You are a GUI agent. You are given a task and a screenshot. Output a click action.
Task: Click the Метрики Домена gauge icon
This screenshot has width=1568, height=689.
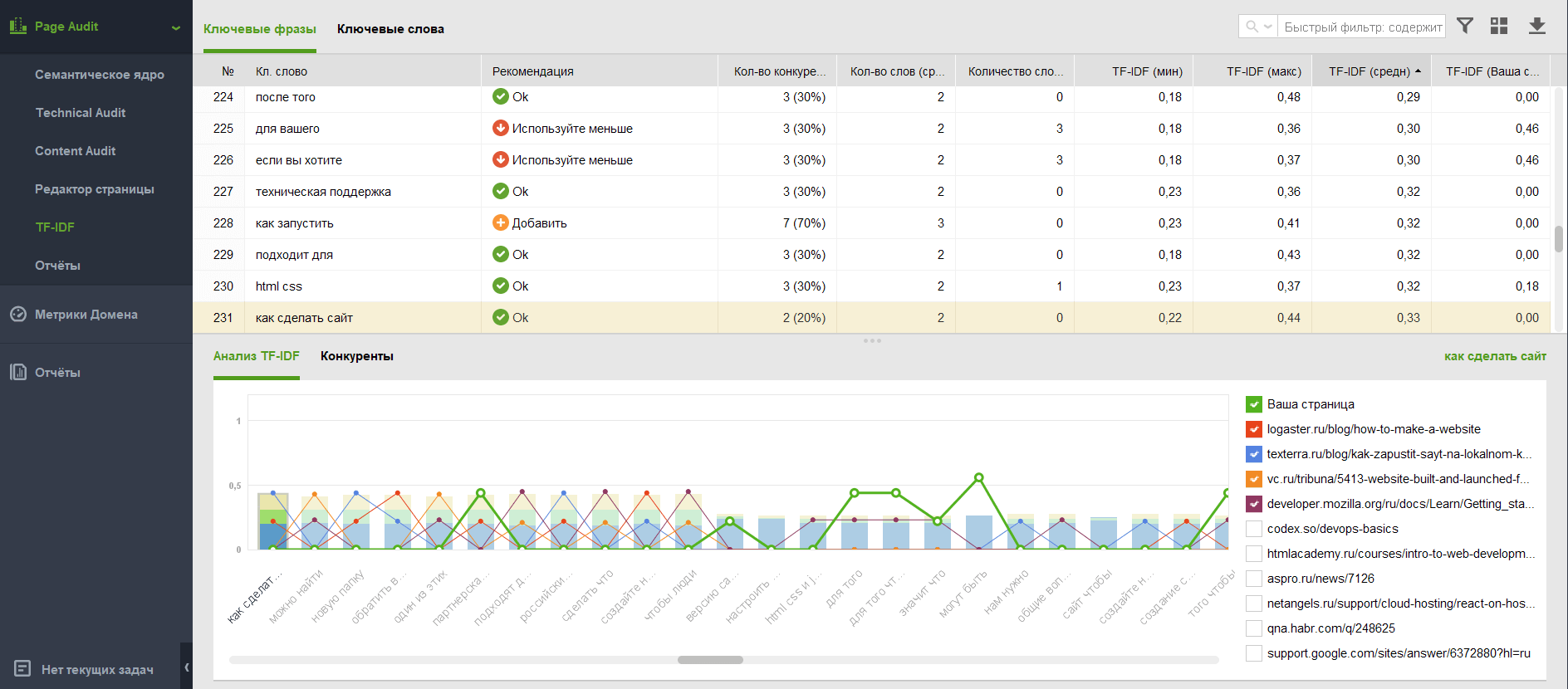[18, 314]
